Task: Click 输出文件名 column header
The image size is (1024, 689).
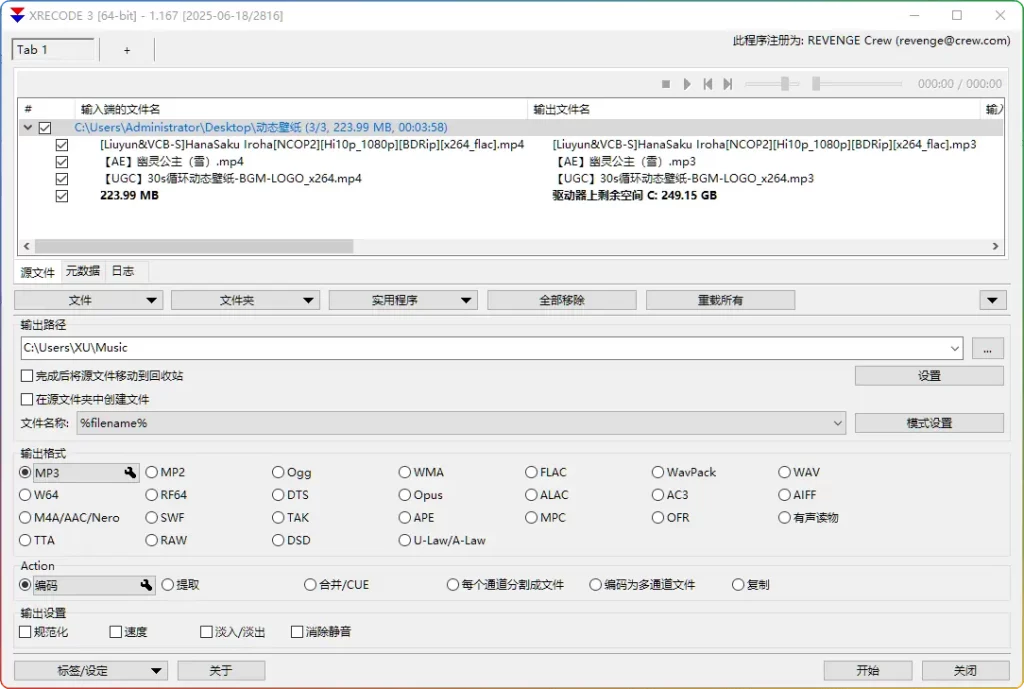Action: 754,109
